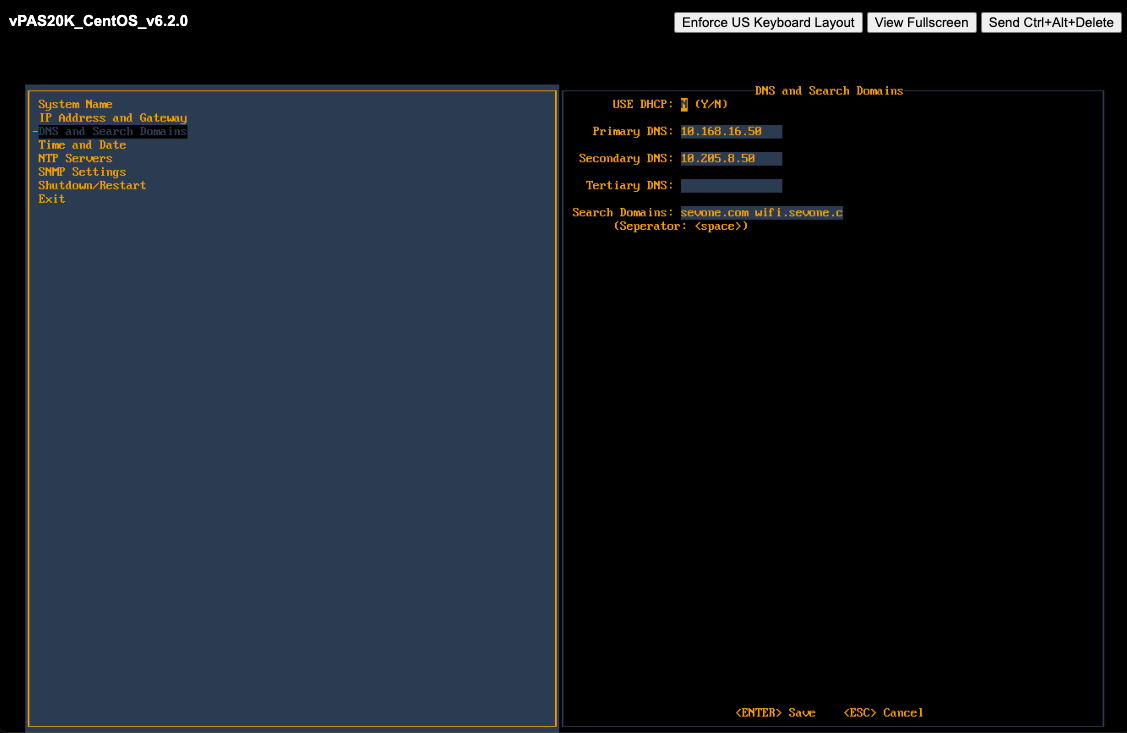Click the empty Tertiary DNS field

click(731, 186)
